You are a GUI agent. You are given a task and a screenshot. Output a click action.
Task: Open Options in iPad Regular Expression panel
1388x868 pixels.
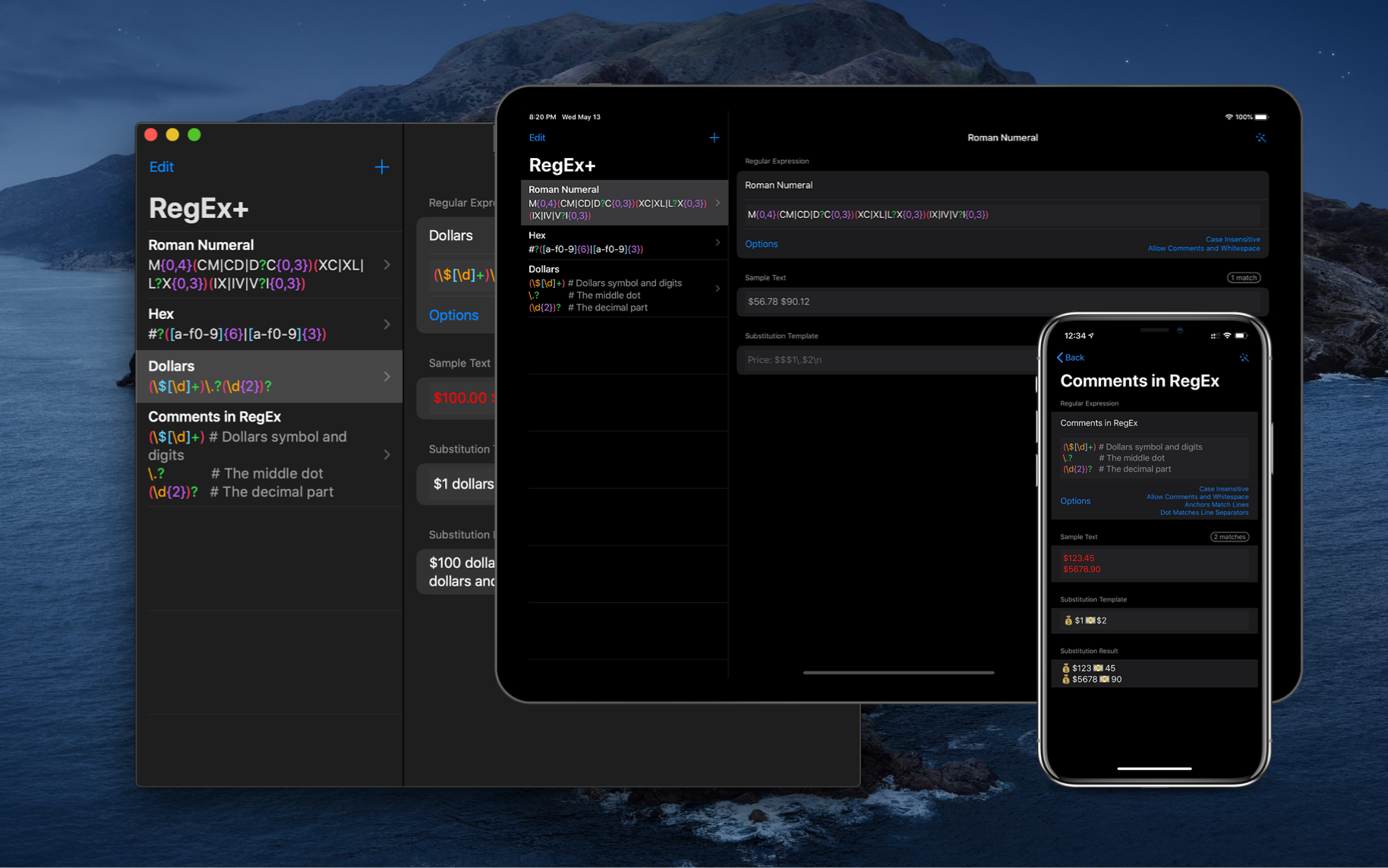(761, 244)
